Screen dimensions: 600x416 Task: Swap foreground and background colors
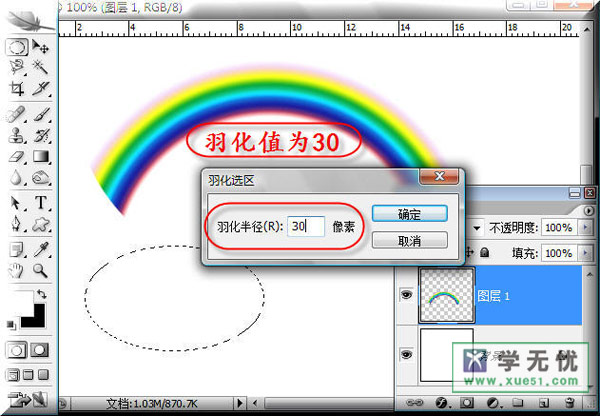pos(41,294)
